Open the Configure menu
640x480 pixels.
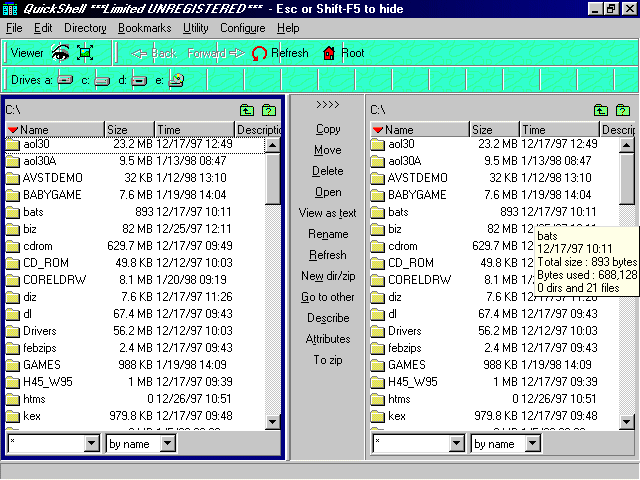coord(242,28)
